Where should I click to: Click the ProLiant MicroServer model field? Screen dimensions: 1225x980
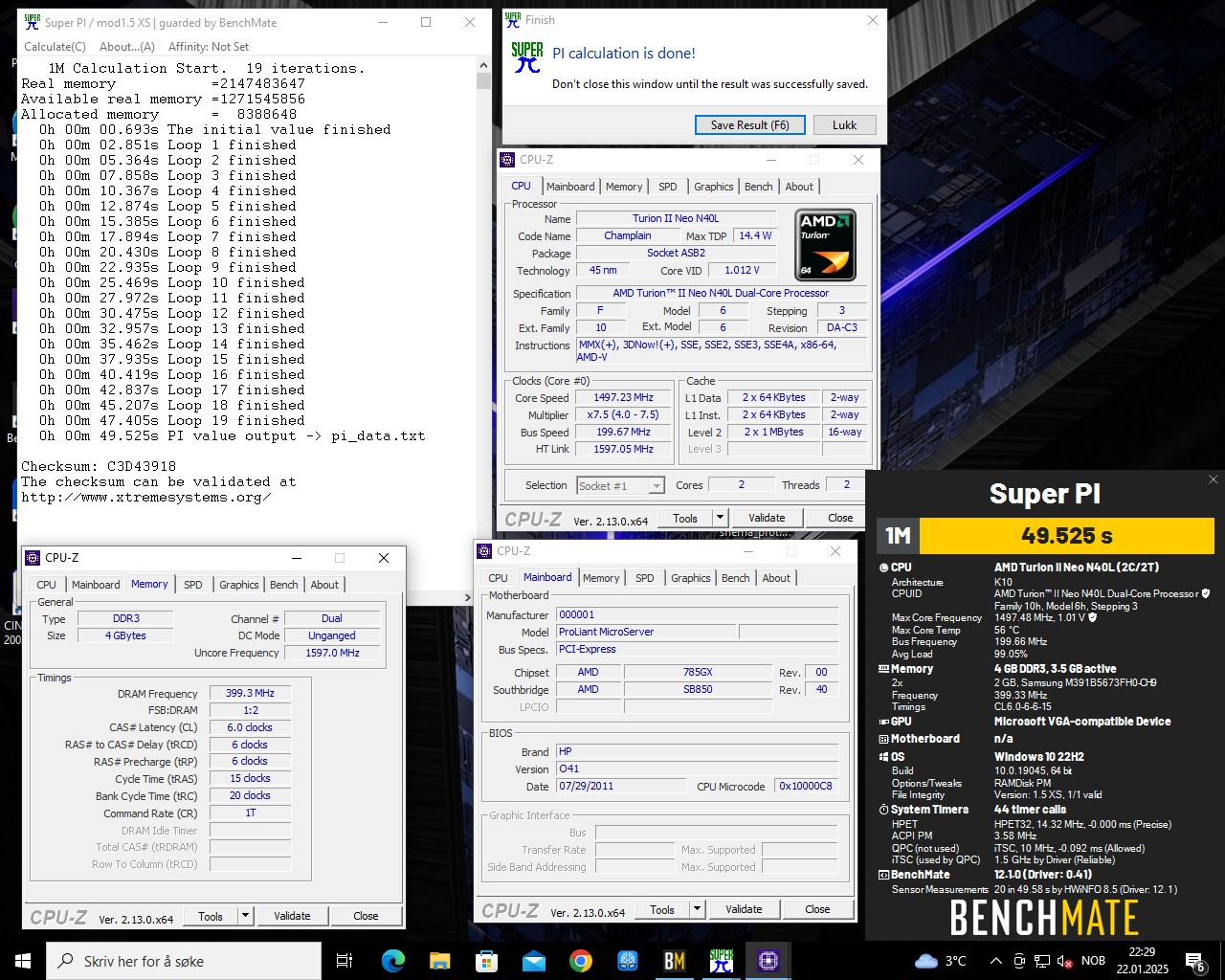pyautogui.click(x=646, y=632)
